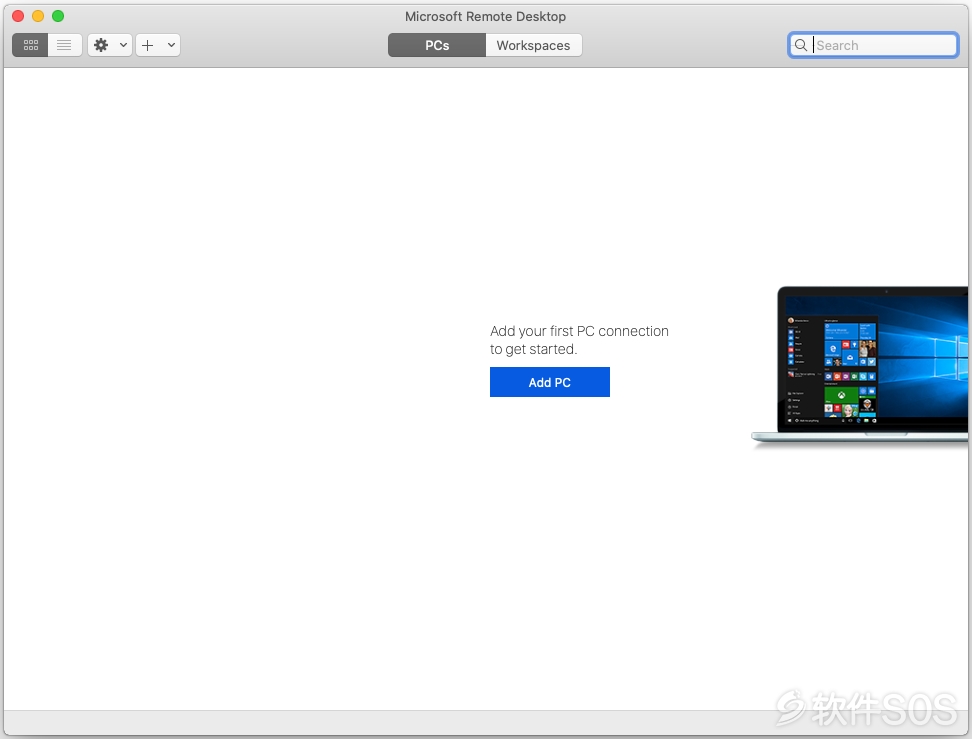The width and height of the screenshot is (972, 739).
Task: Focus the Search field
Action: (873, 45)
